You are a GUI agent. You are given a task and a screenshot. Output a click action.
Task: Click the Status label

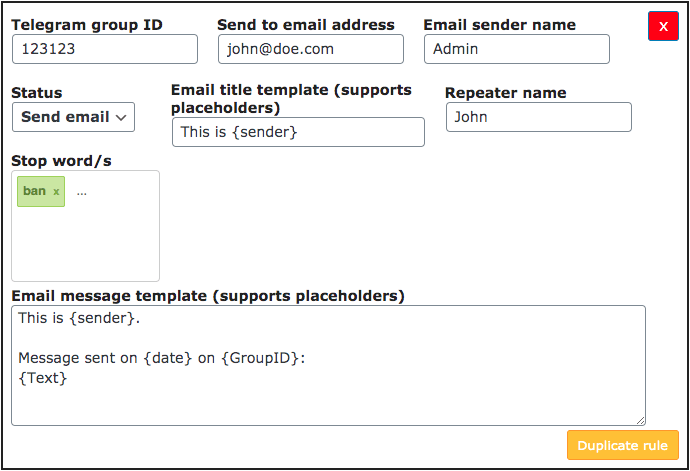coord(37,93)
